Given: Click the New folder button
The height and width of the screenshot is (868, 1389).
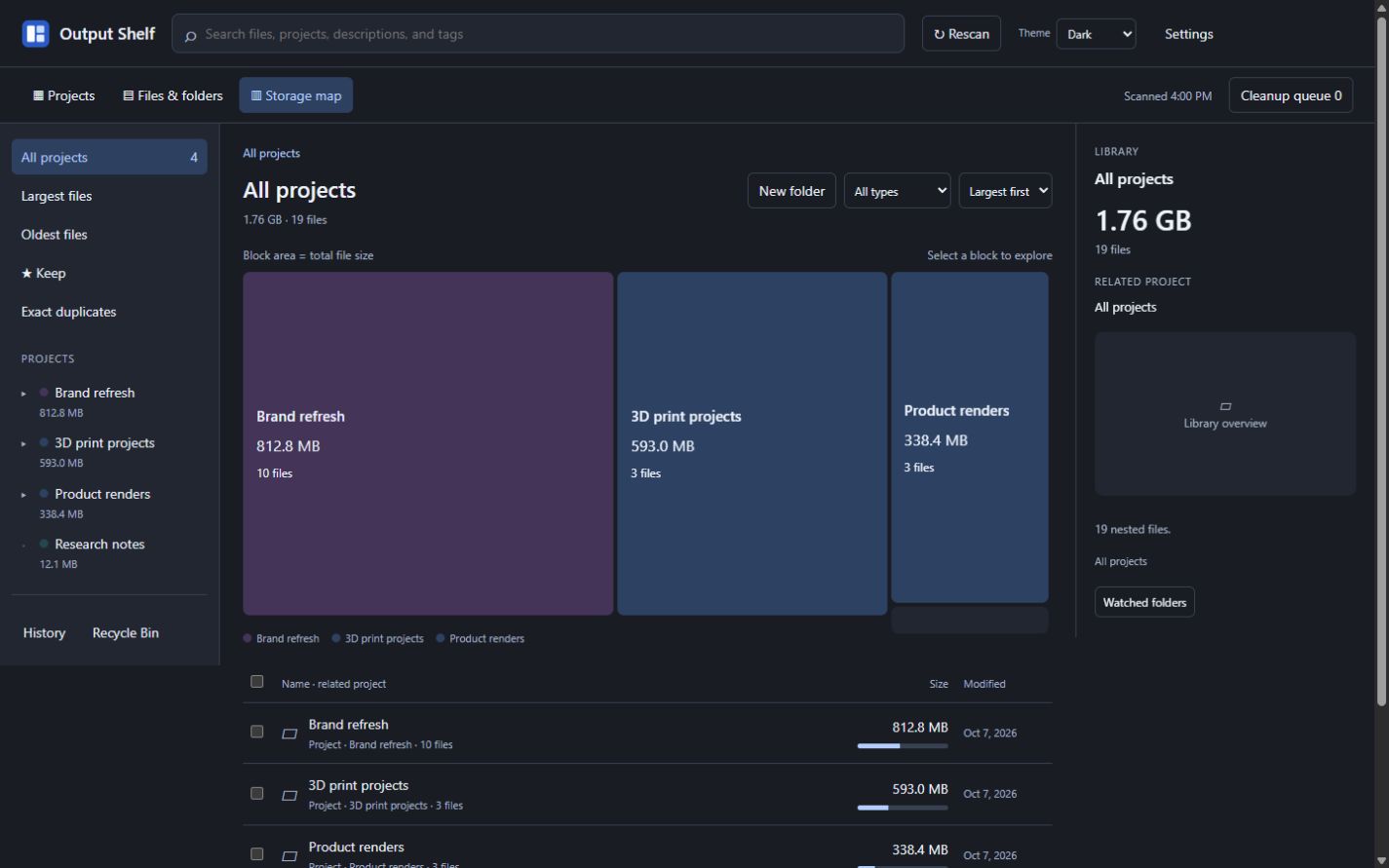Looking at the screenshot, I should pos(791,191).
